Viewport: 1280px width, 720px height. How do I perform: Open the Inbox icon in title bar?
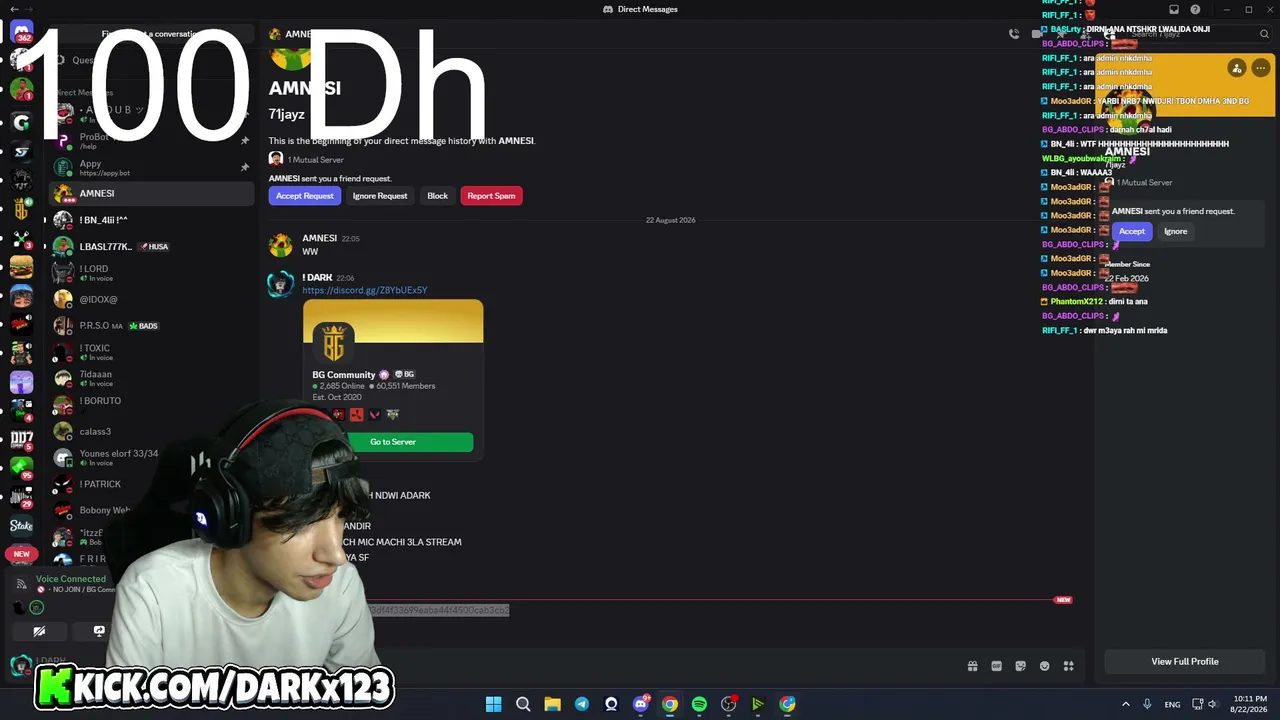1174,10
